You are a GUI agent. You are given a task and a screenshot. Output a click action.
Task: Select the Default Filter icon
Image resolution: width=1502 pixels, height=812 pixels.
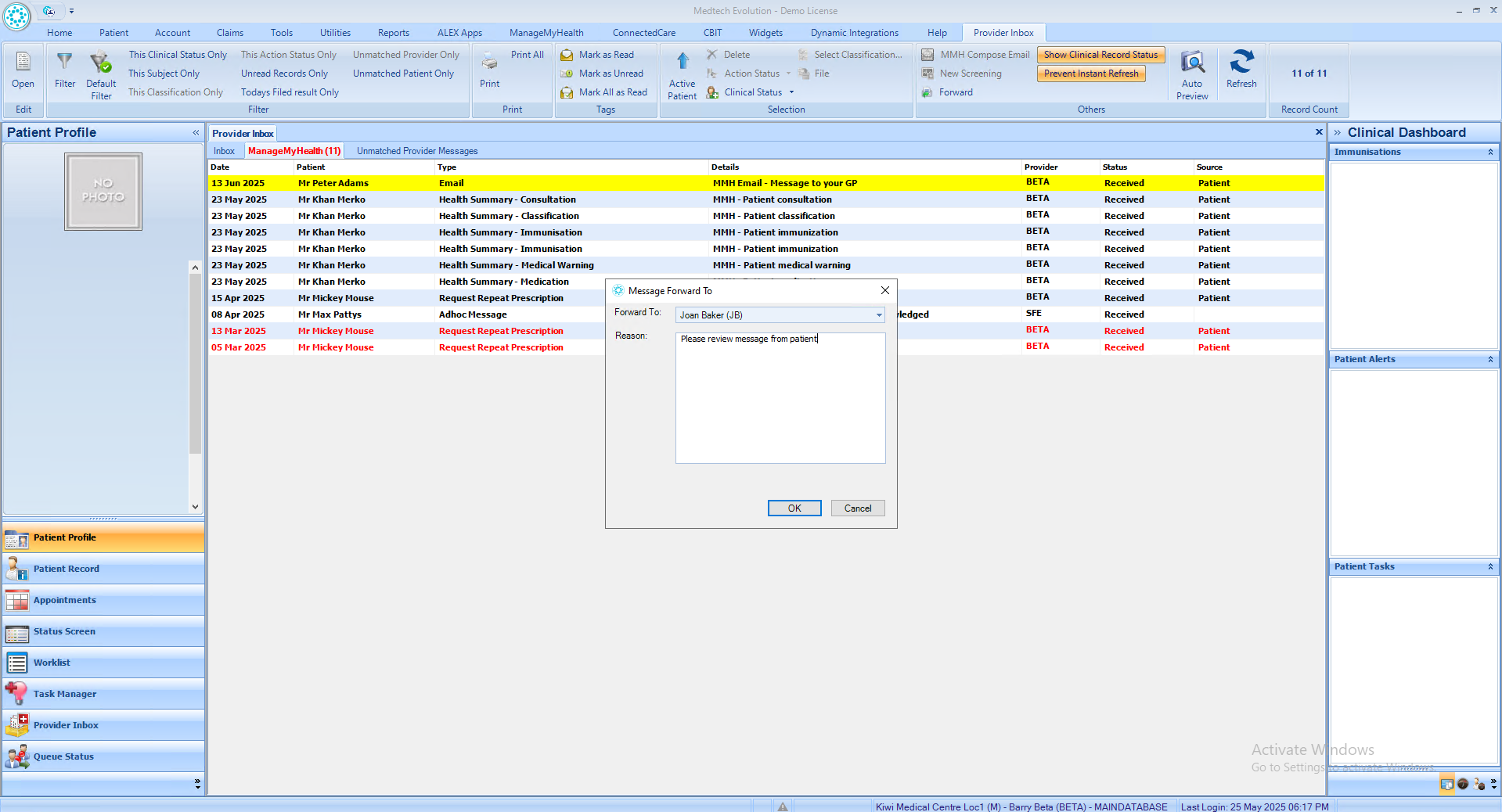coord(101,63)
